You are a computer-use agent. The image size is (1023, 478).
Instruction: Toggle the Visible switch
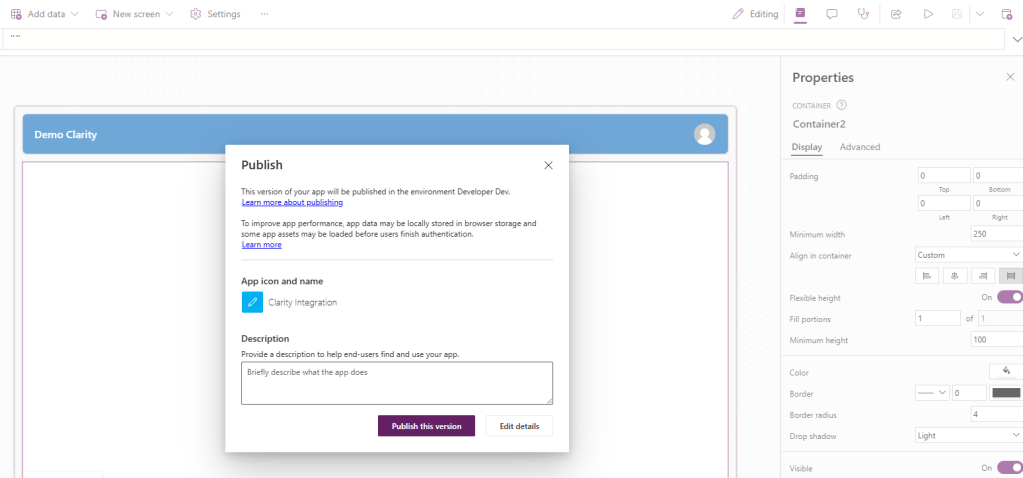click(x=1009, y=467)
